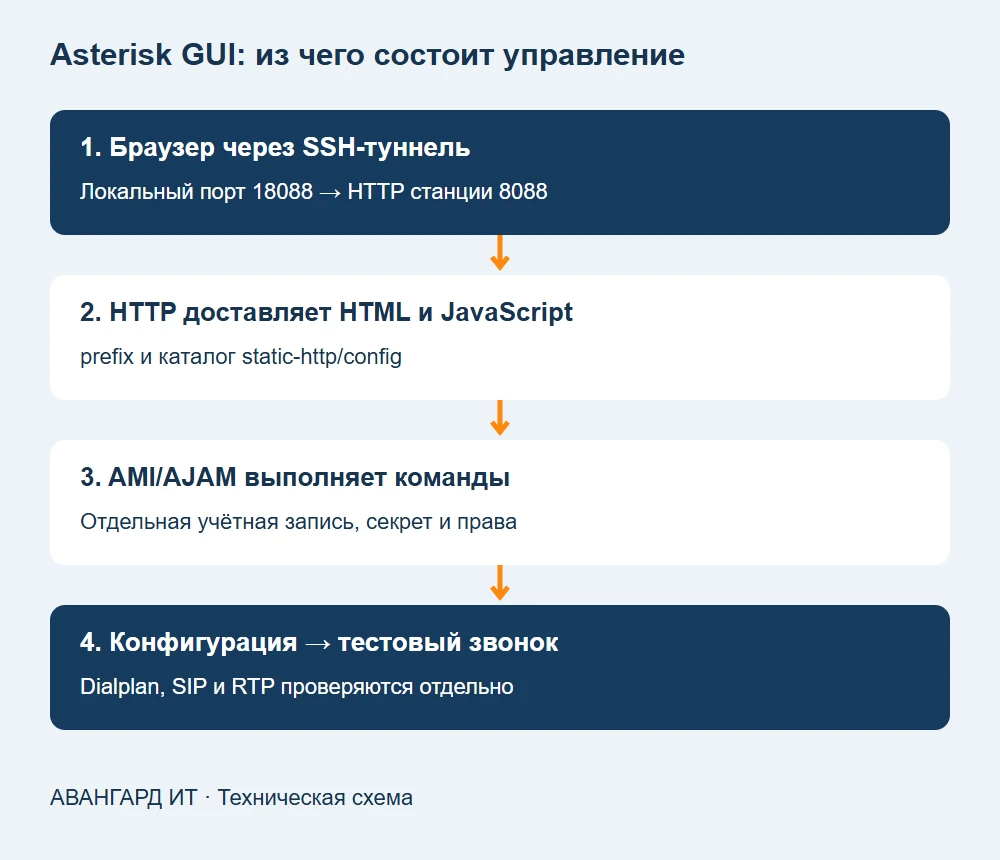Select heading "3. AMI/AJAM выполняет команды"
Screen dimensions: 1000x860
[295, 477]
